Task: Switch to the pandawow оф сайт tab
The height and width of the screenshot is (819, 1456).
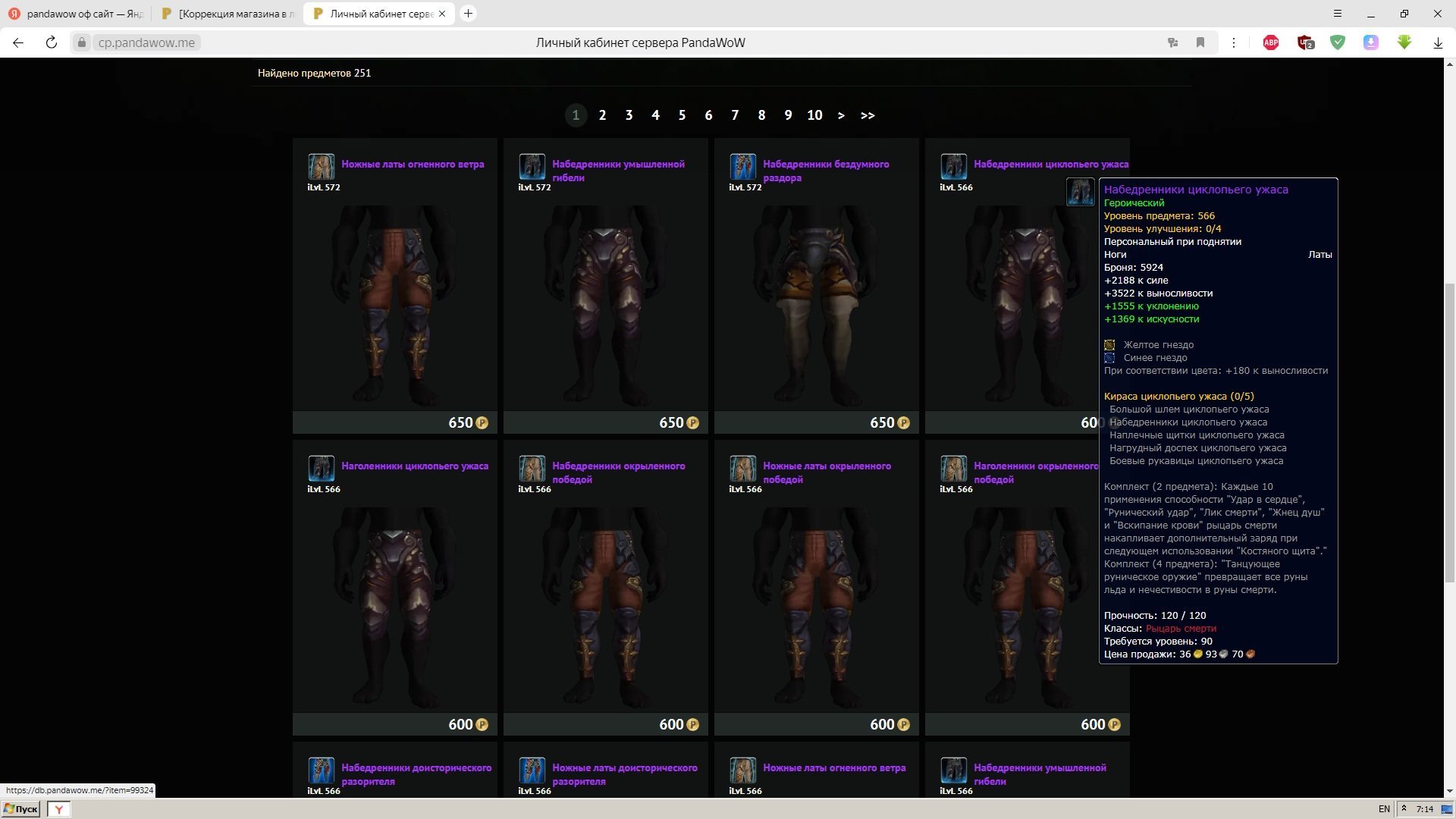Action: (76, 14)
